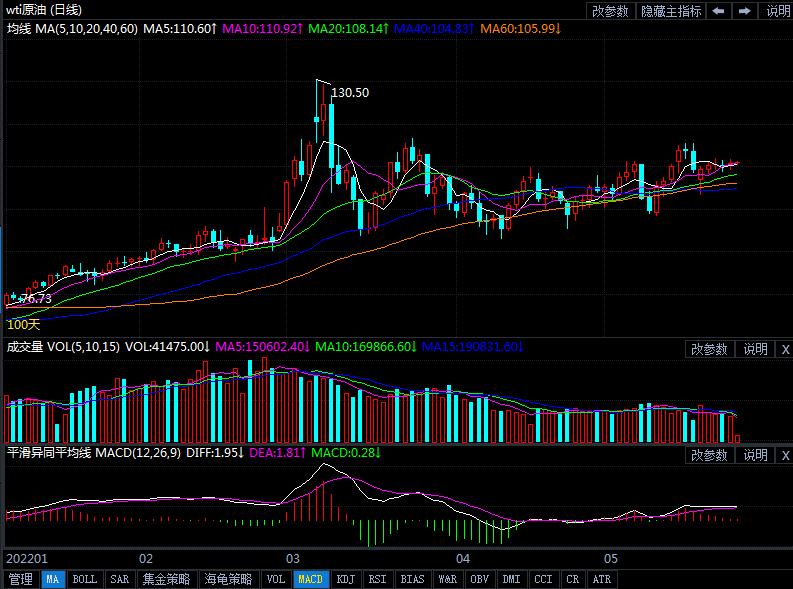
Task: Select the RSI indicator tab
Action: coord(377,579)
